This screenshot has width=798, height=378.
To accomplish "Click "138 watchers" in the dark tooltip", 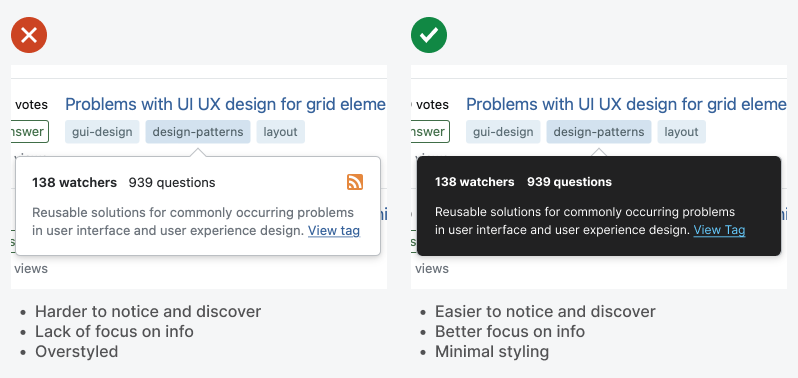I will coord(474,182).
